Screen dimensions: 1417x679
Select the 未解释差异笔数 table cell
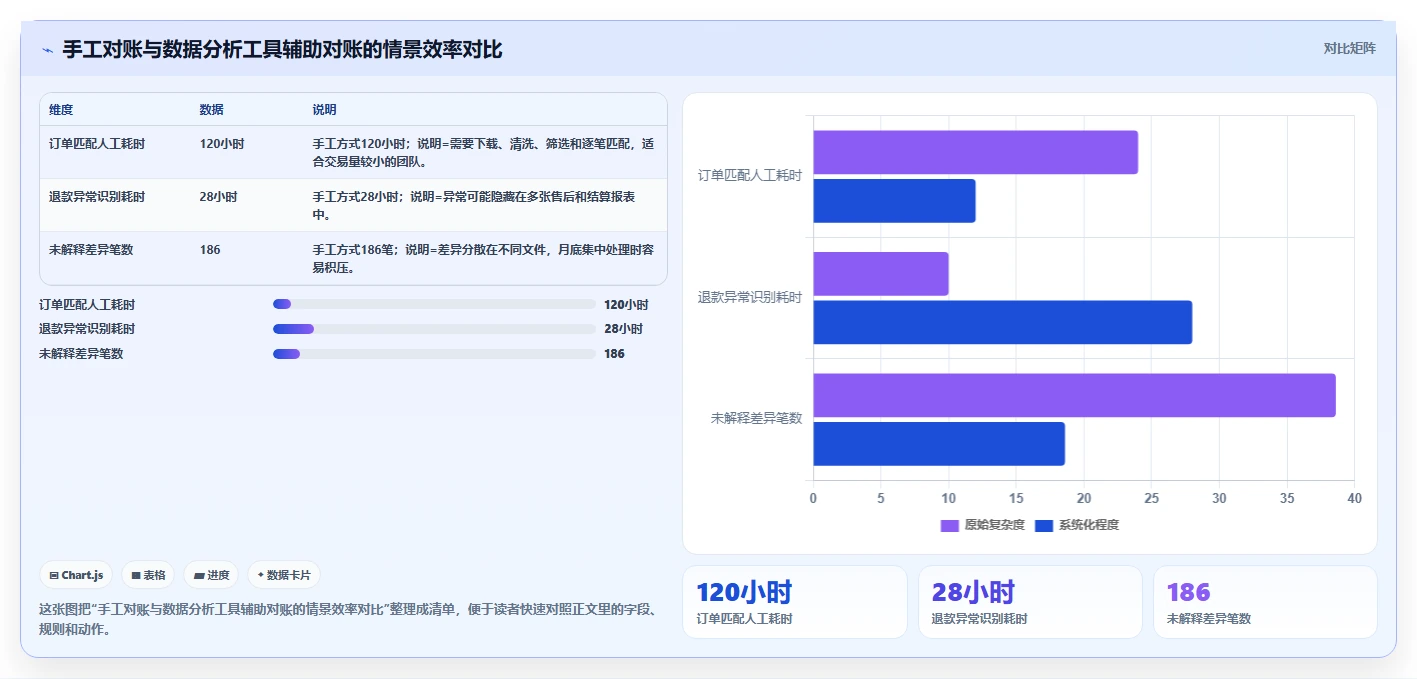91,250
